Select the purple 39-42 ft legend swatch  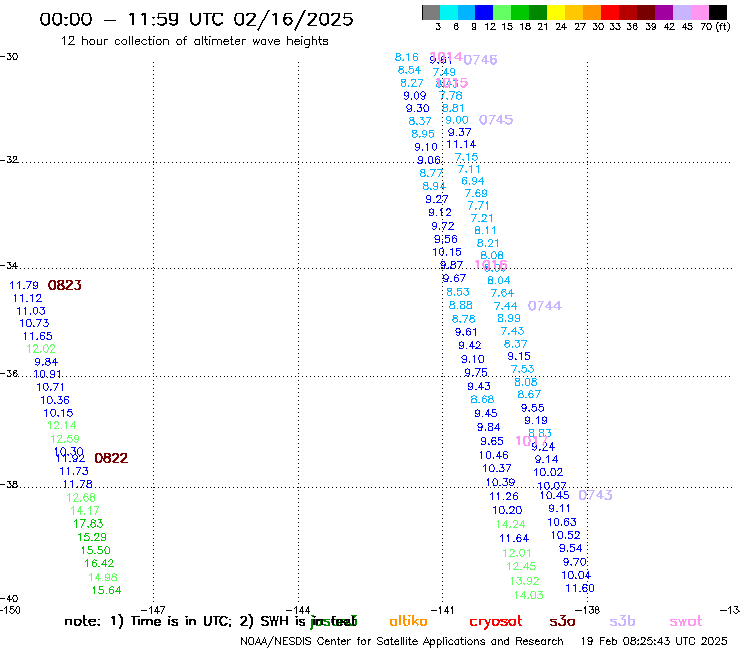pyautogui.click(x=664, y=12)
